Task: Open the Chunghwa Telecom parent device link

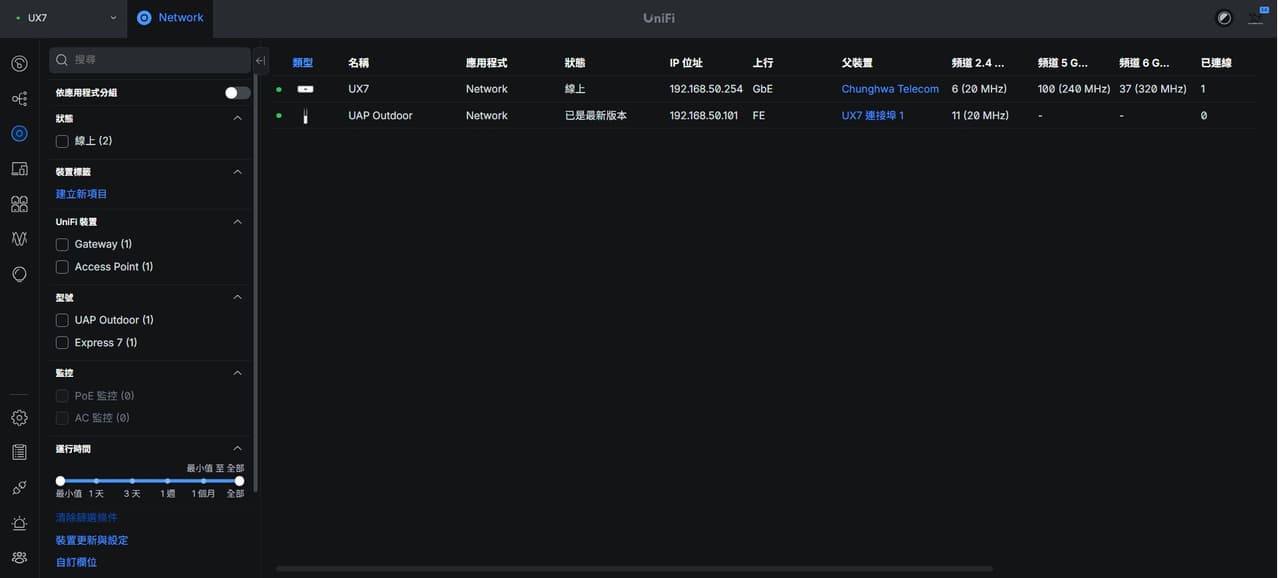Action: pyautogui.click(x=890, y=89)
